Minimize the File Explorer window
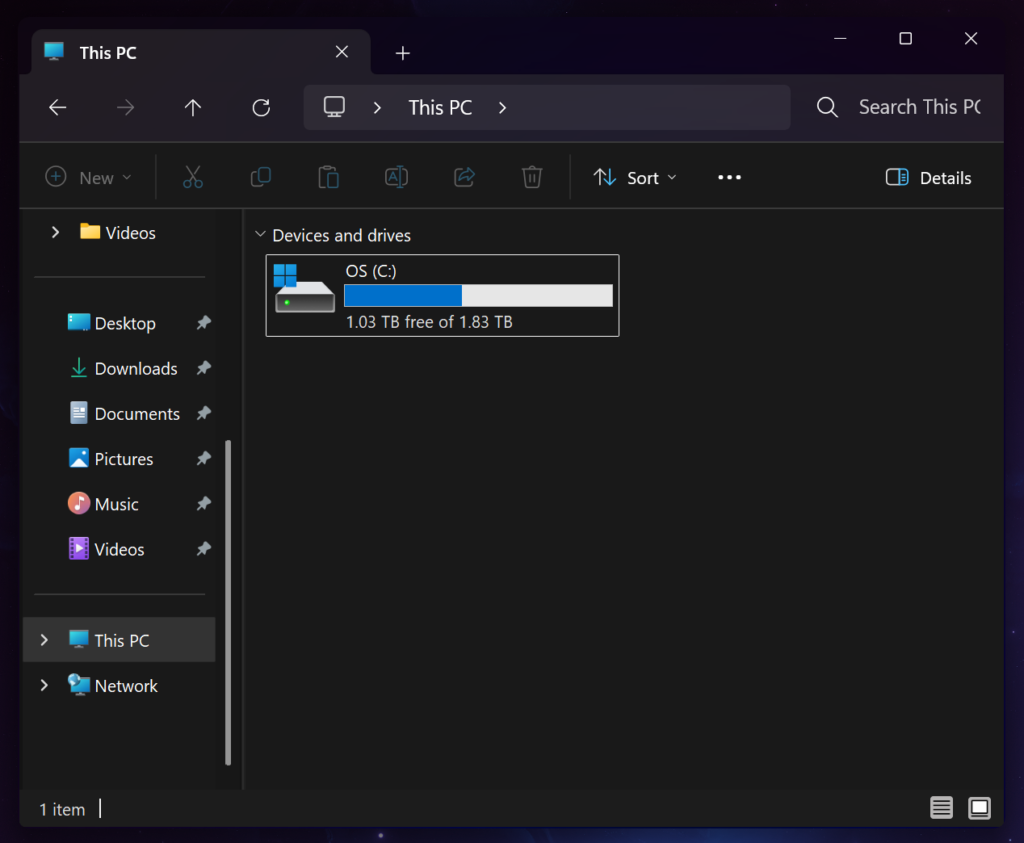This screenshot has width=1024, height=843. tap(840, 39)
